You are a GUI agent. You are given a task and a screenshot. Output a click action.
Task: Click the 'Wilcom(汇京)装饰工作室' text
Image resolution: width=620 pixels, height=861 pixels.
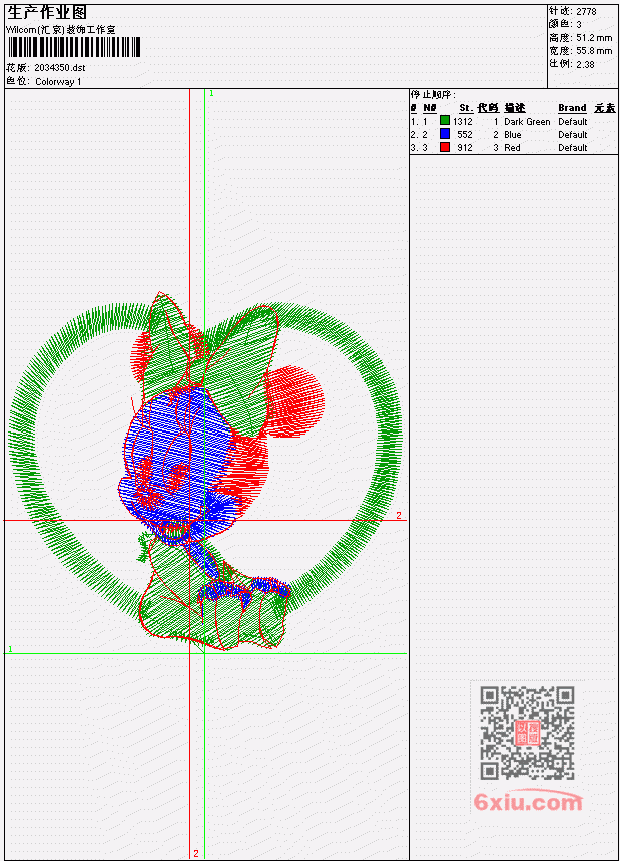coord(60,30)
